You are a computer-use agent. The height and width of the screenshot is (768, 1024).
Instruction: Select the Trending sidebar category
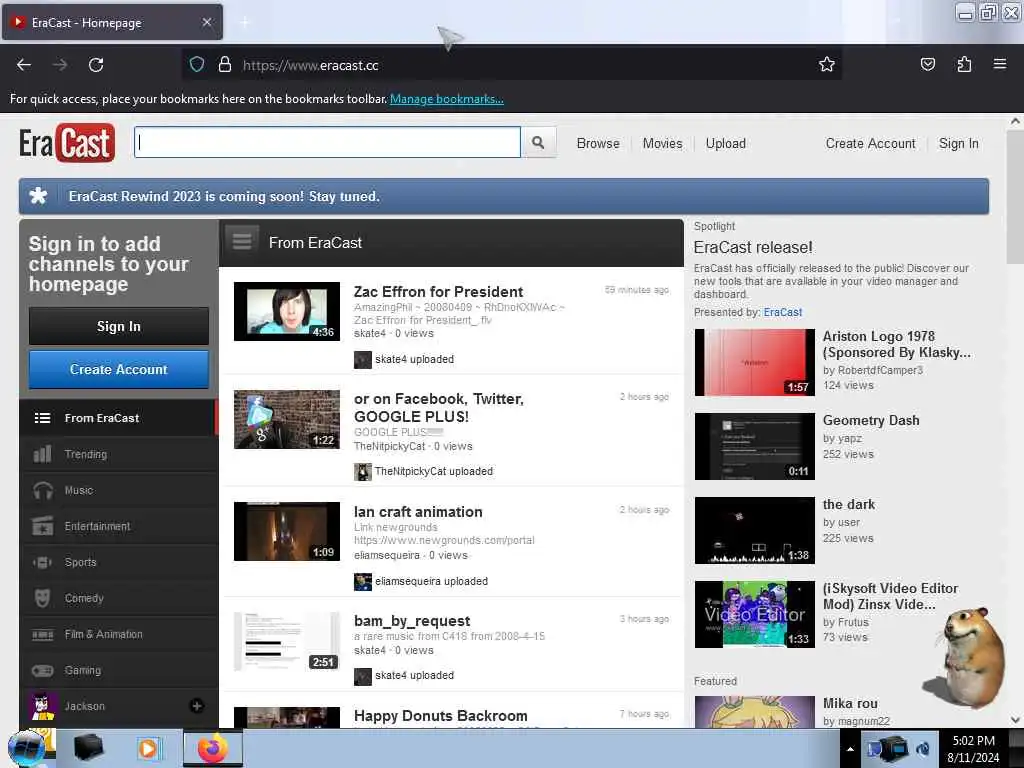coord(118,454)
